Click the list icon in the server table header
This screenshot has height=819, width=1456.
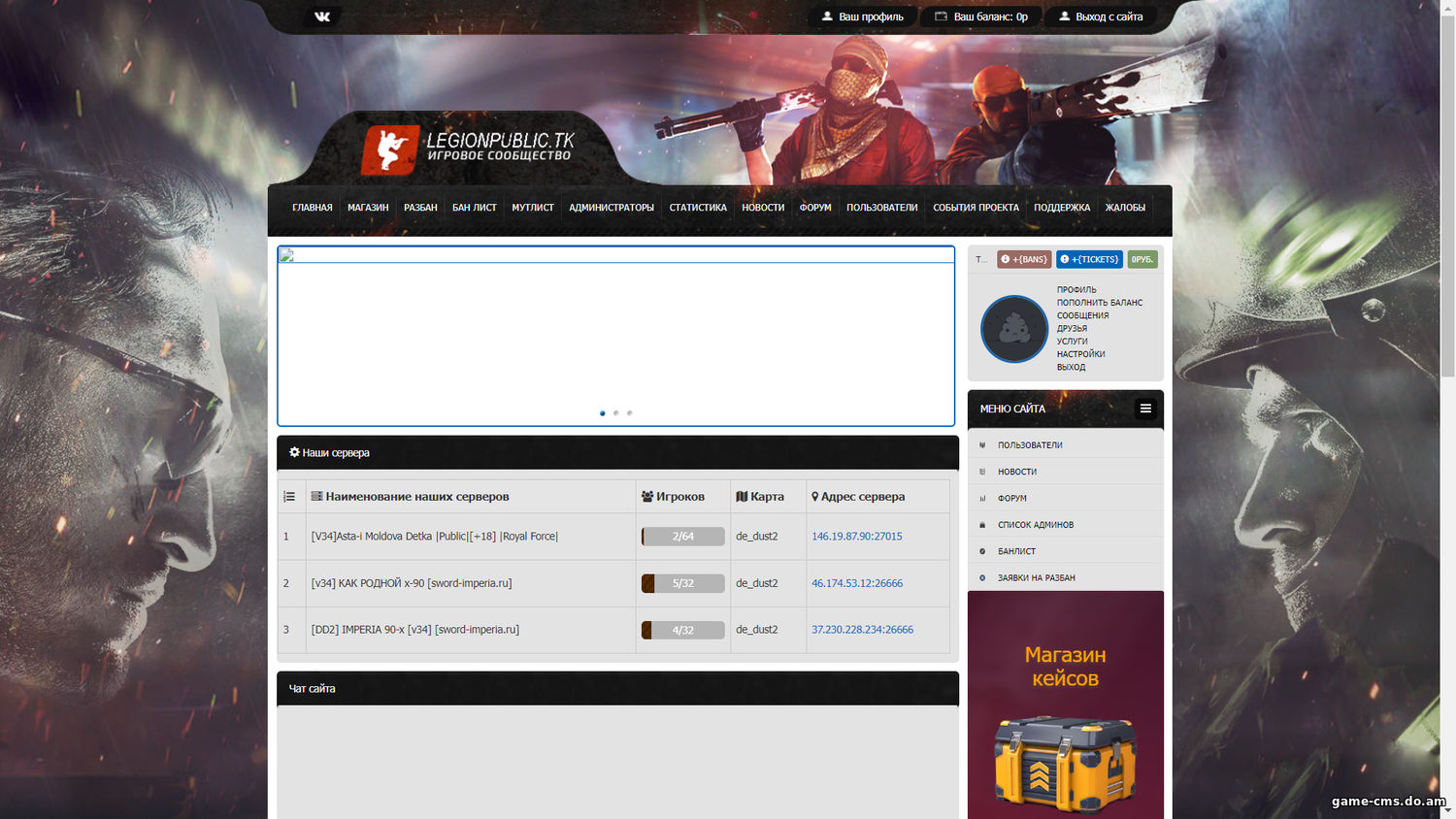[289, 496]
